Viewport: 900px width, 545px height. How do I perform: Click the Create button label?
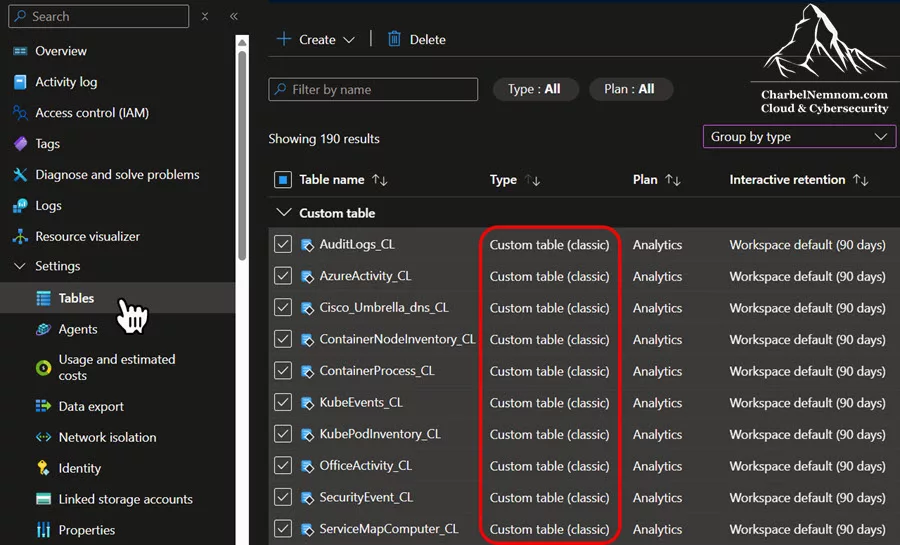point(317,40)
